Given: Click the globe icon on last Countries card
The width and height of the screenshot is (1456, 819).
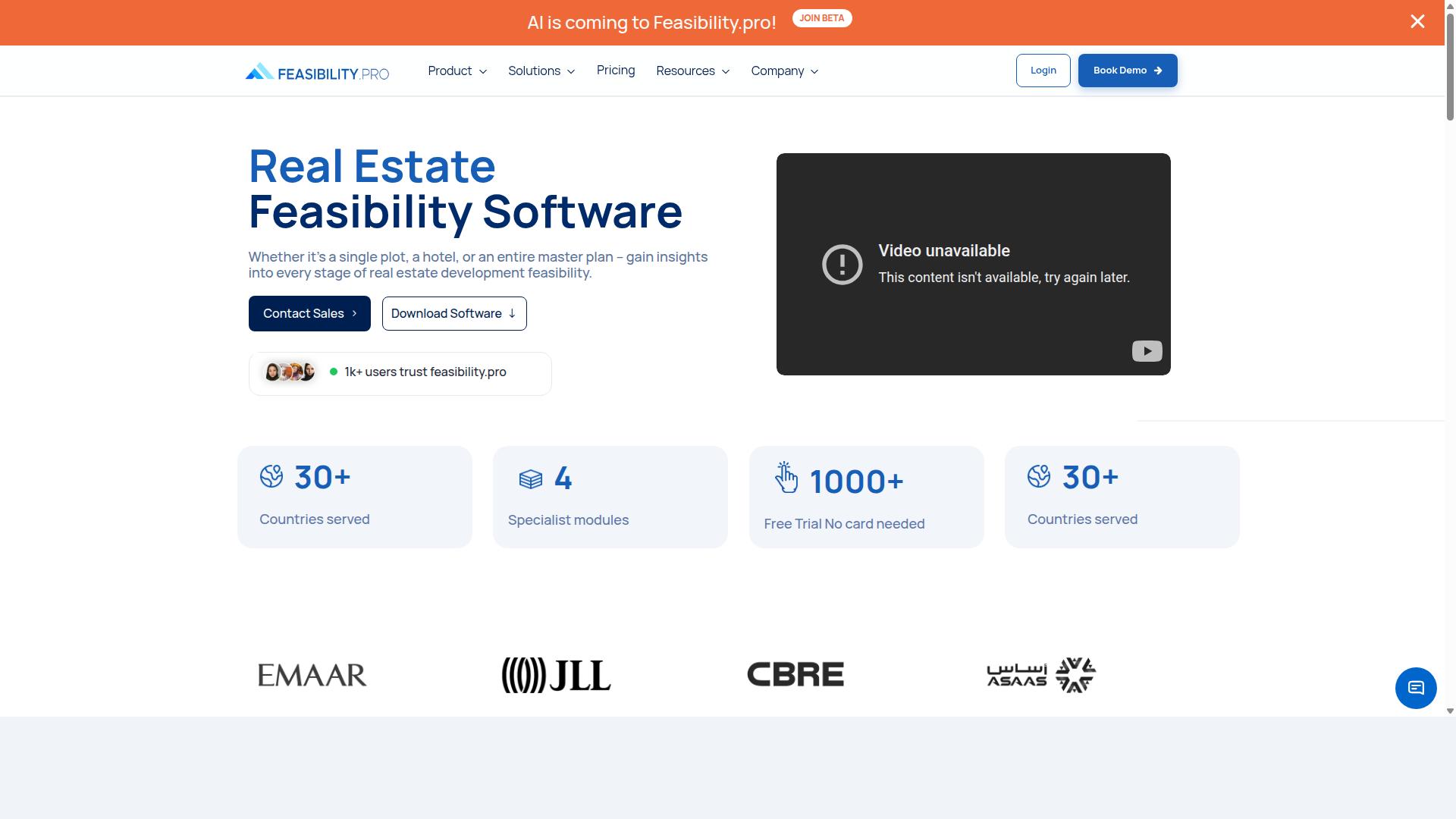Looking at the screenshot, I should (x=1039, y=476).
